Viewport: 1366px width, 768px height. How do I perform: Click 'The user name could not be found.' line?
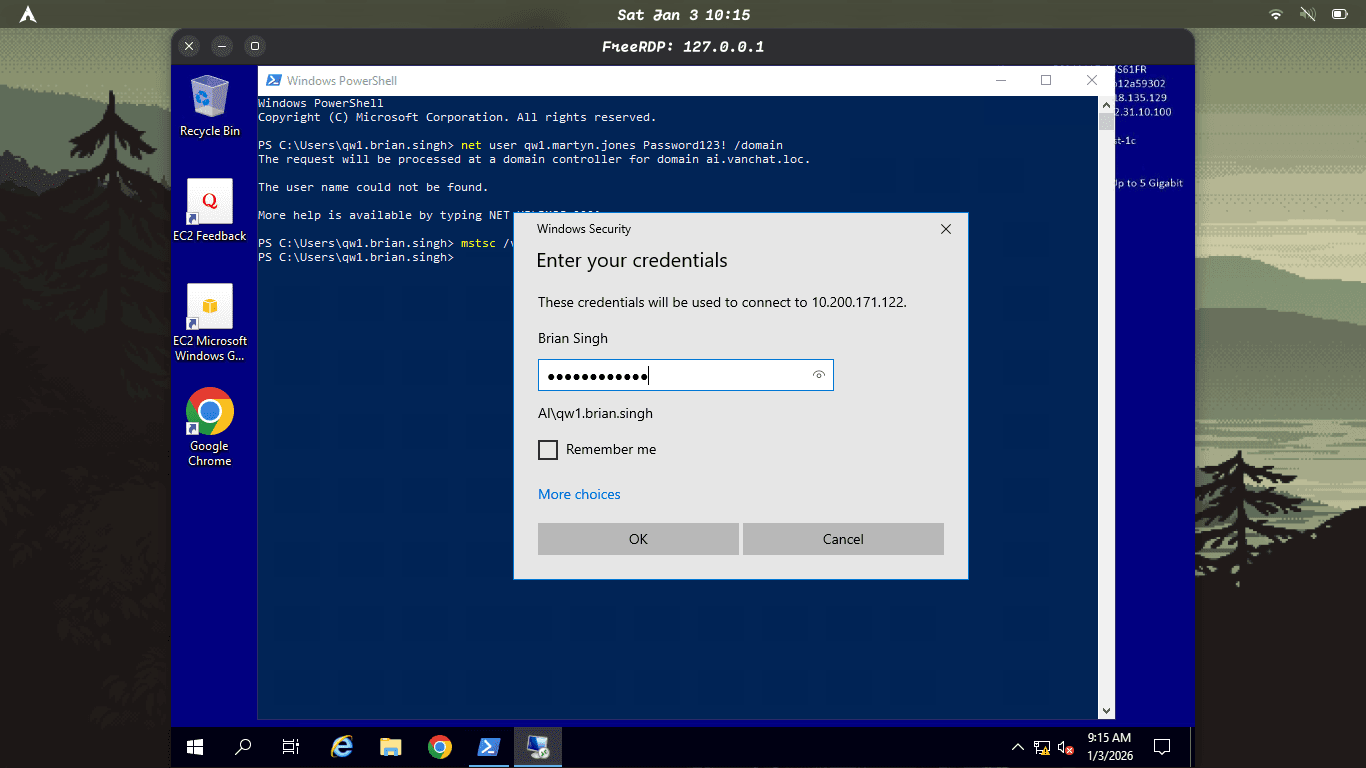pyautogui.click(x=373, y=187)
